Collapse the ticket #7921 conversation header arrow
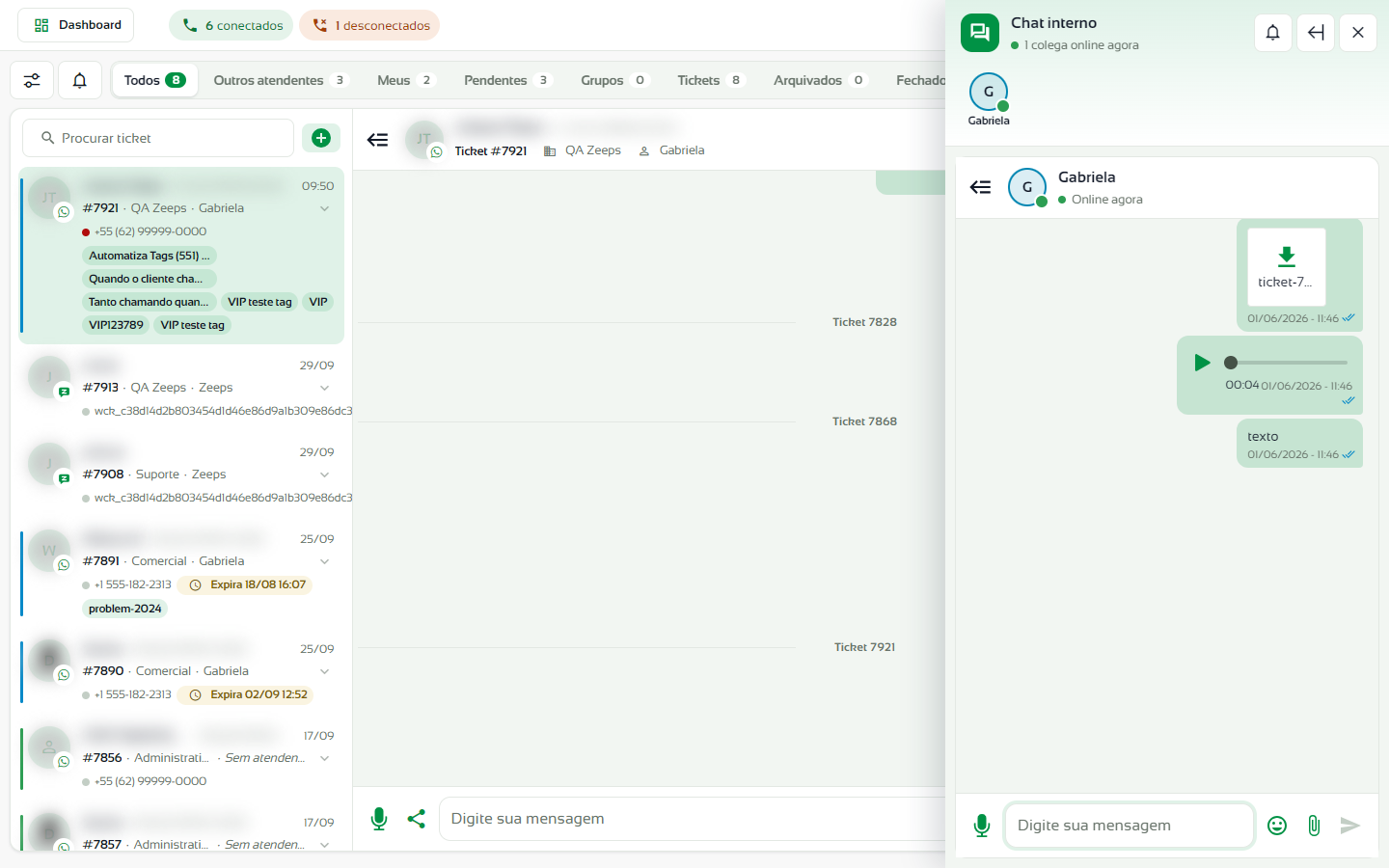Screen dimensions: 1389x868 (378, 140)
